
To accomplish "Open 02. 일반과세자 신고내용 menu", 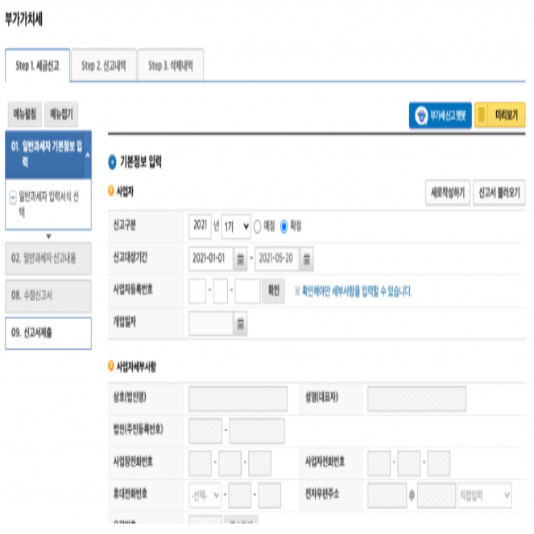I will coord(48,258).
